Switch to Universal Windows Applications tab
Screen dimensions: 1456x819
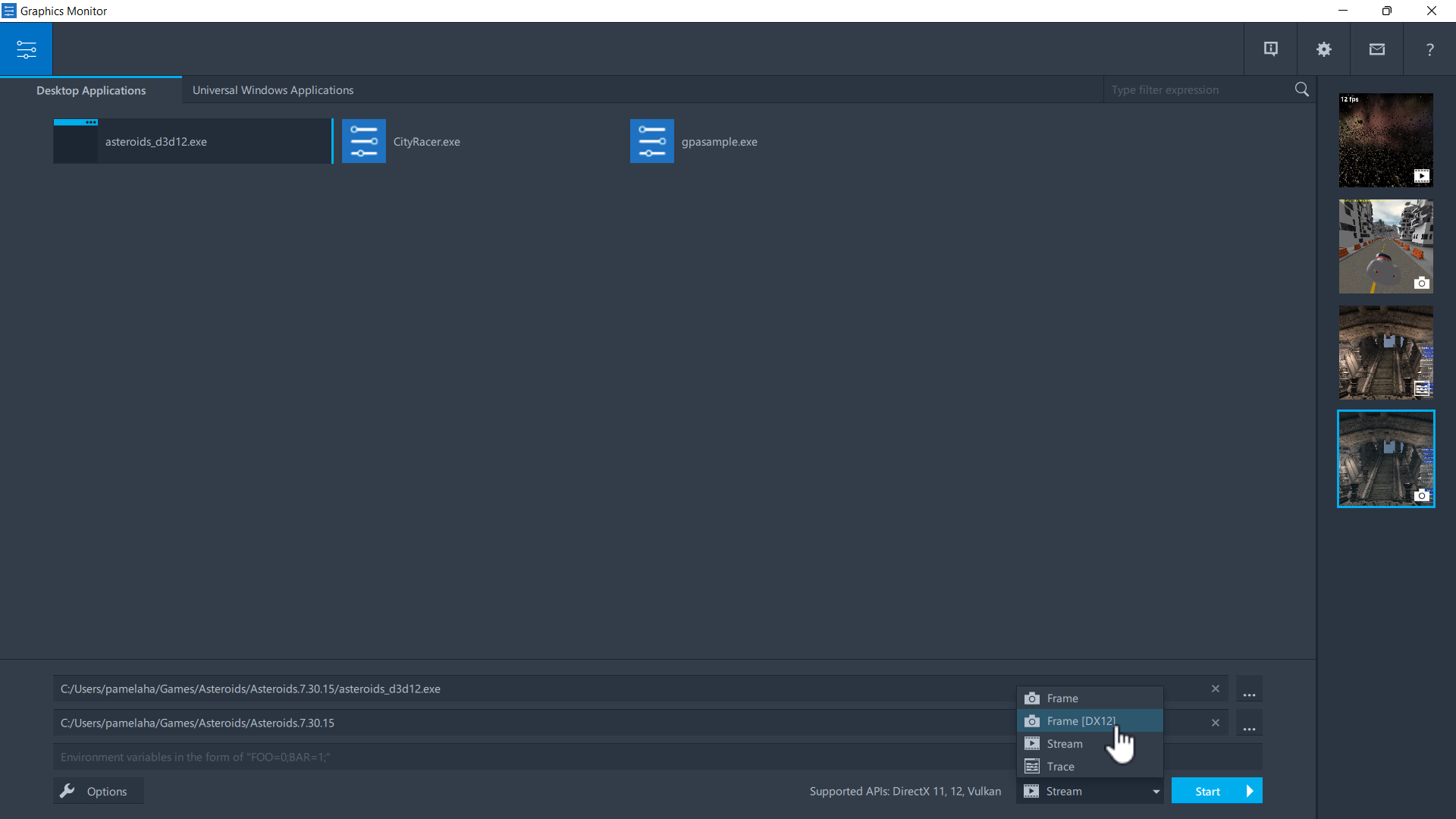click(x=272, y=89)
